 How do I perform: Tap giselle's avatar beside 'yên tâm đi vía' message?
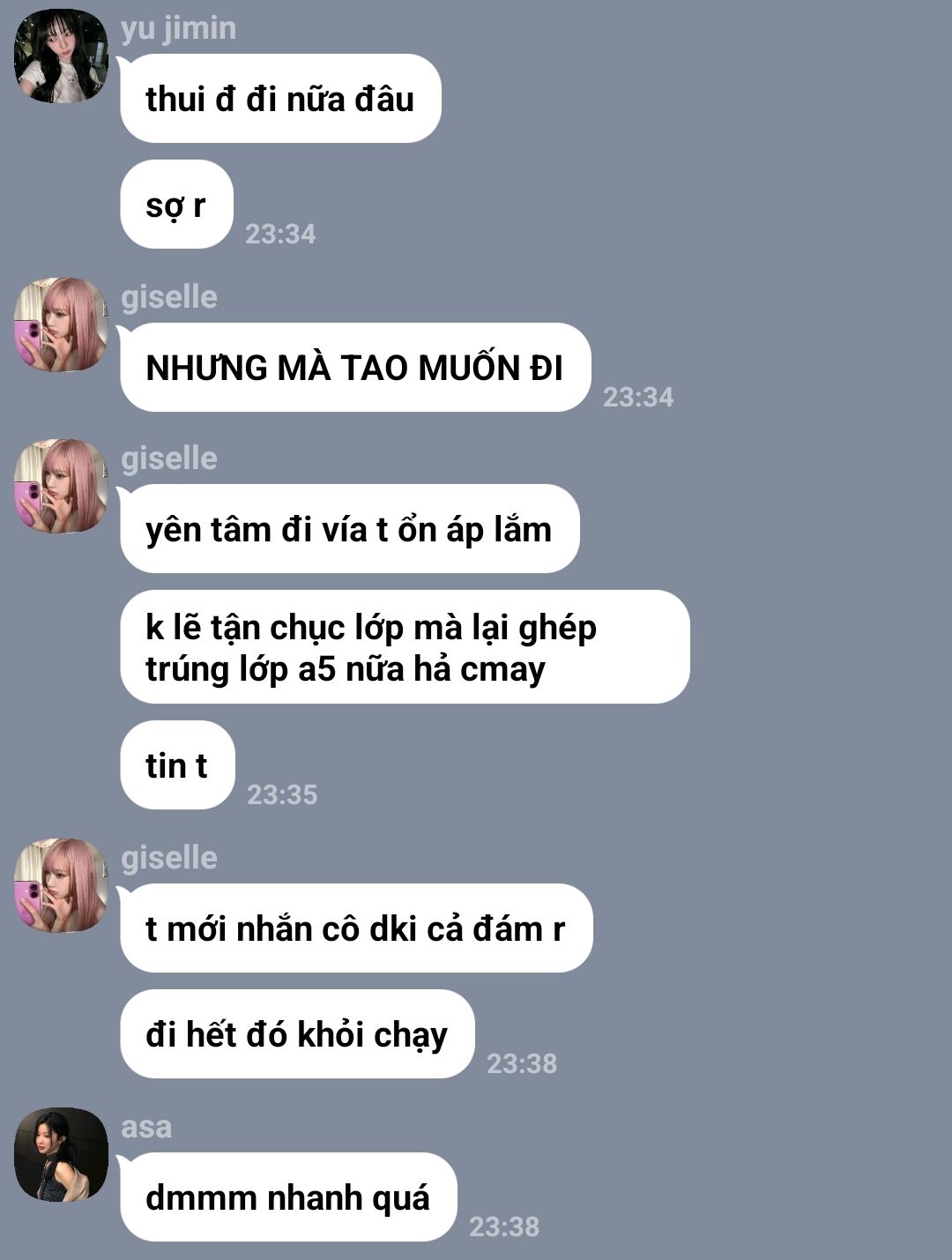(x=61, y=486)
